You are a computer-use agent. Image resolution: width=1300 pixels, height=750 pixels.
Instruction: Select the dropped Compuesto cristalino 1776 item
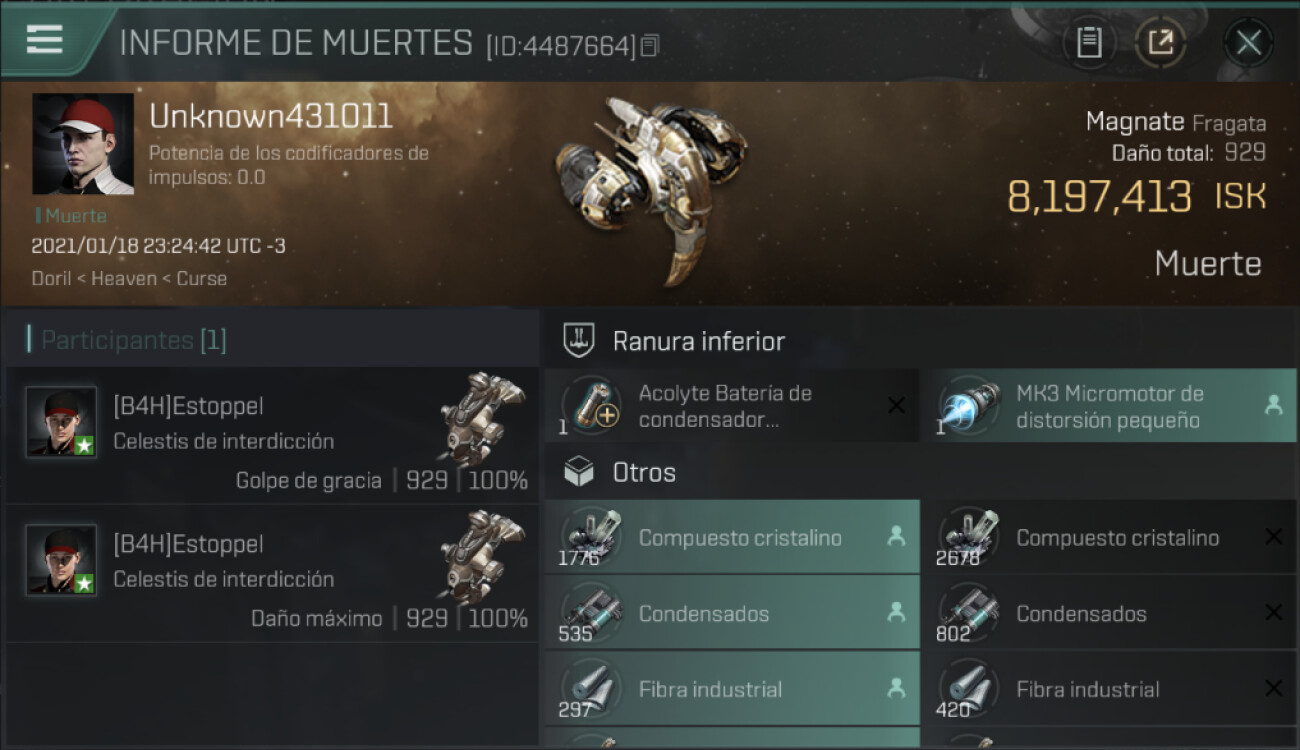[x=732, y=537]
